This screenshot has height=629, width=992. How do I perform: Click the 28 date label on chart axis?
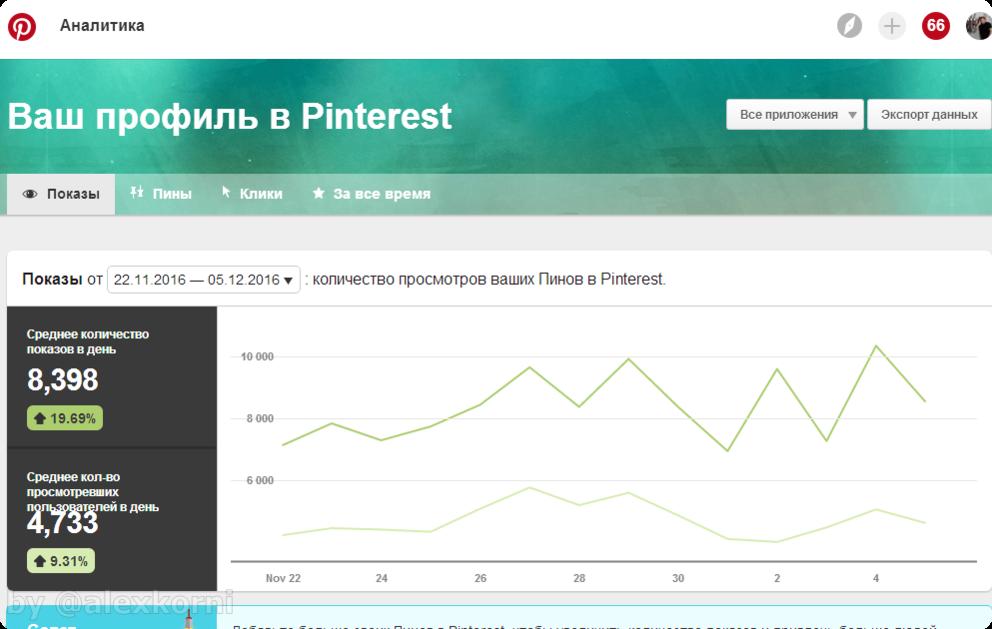(x=579, y=578)
